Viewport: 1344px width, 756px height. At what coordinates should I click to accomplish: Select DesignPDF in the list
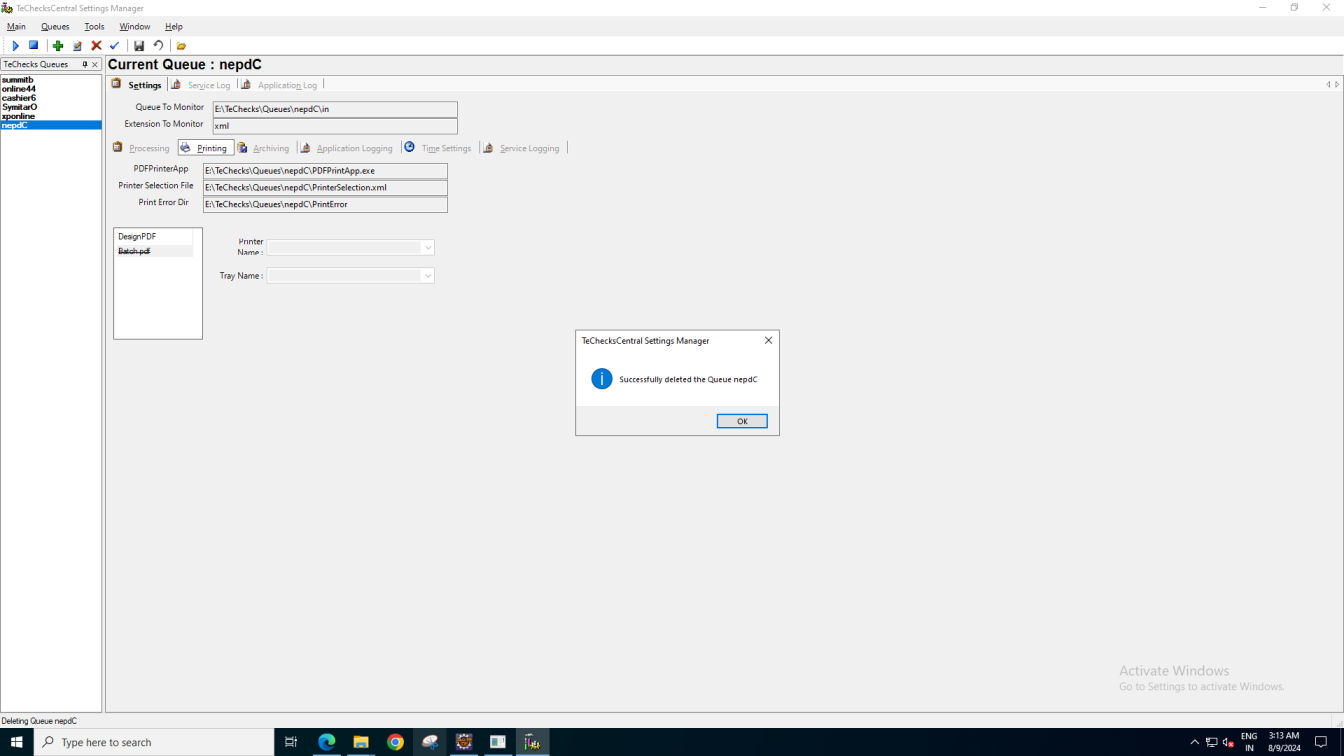(137, 237)
